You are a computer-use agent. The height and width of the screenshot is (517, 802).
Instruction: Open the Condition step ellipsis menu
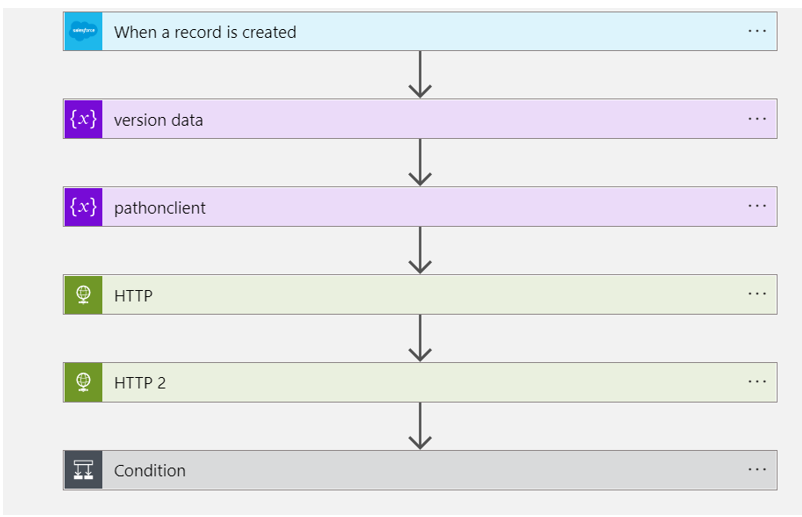[x=757, y=469]
